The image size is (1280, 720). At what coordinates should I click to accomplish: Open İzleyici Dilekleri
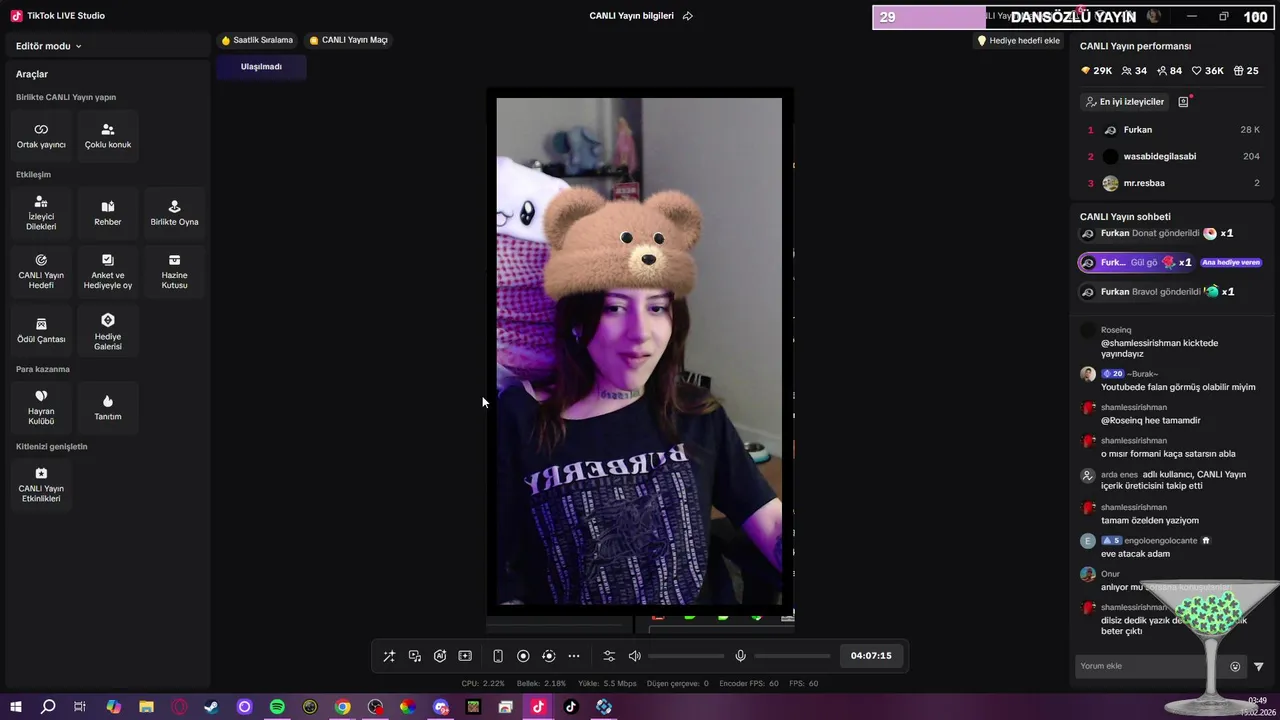[x=41, y=213]
